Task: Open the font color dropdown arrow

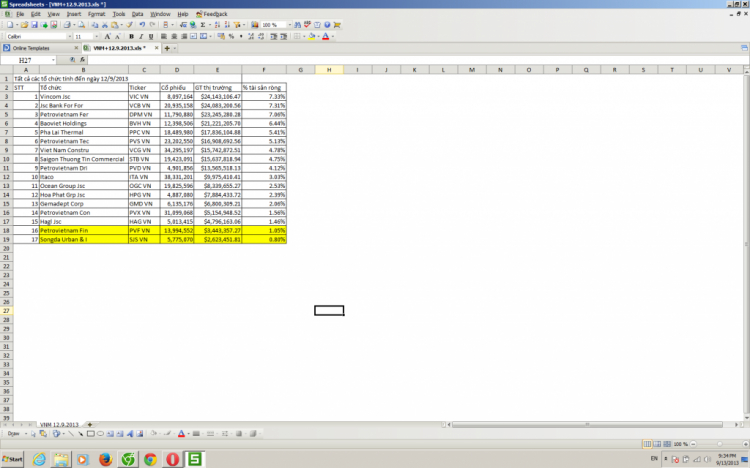Action: click(333, 36)
